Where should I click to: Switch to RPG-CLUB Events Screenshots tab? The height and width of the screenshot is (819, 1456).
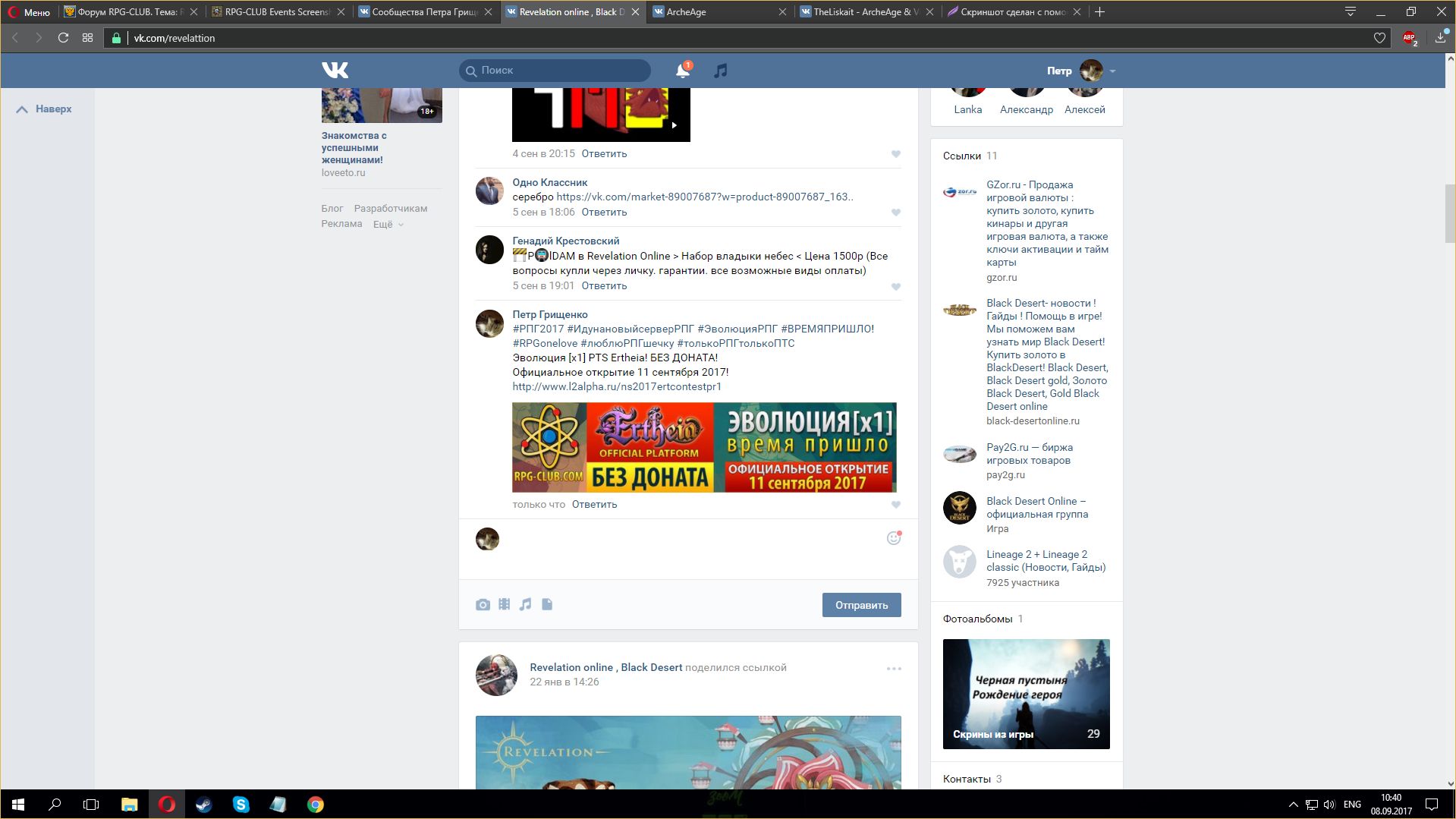[x=277, y=12]
